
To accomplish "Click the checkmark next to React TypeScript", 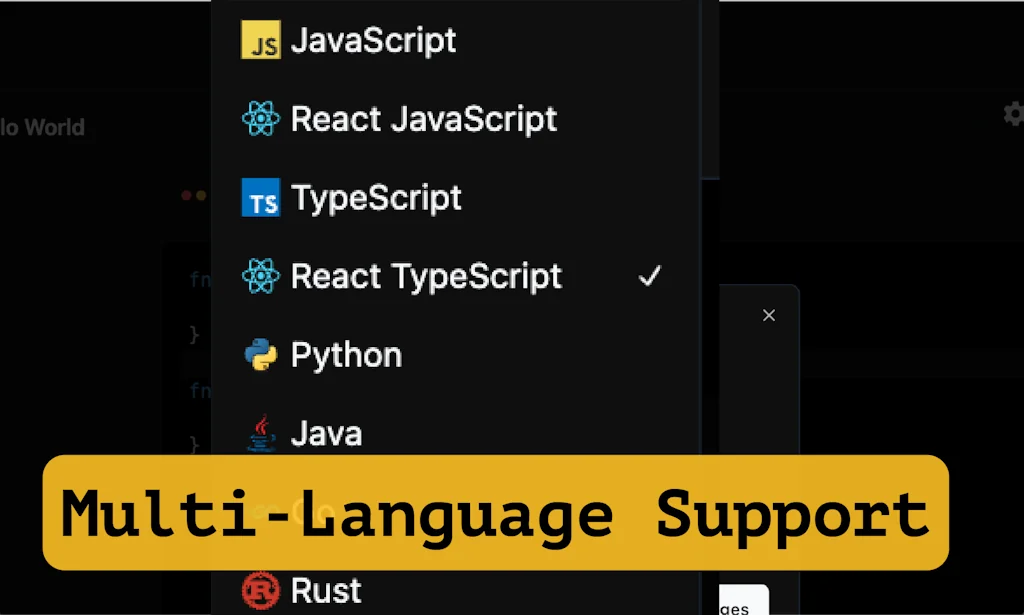I will pos(650,276).
